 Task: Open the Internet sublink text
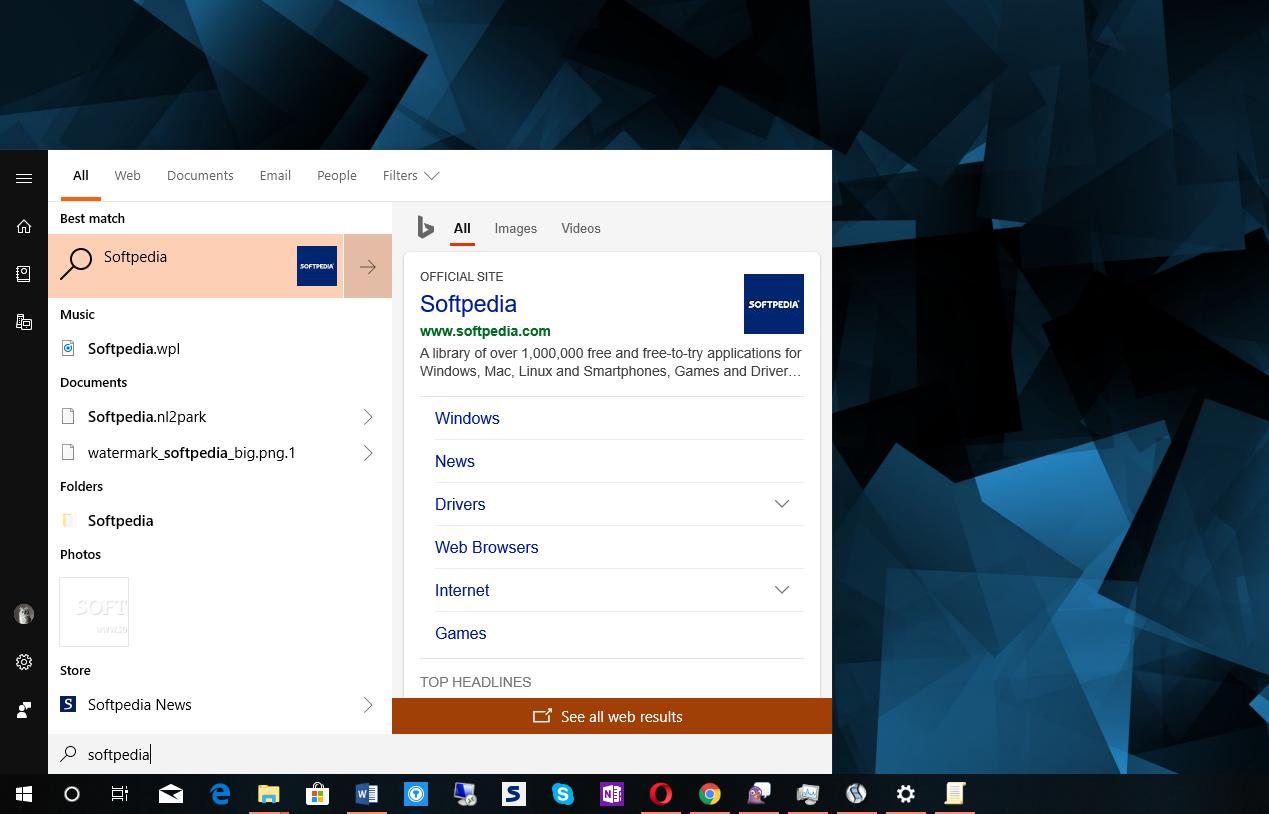pos(462,590)
